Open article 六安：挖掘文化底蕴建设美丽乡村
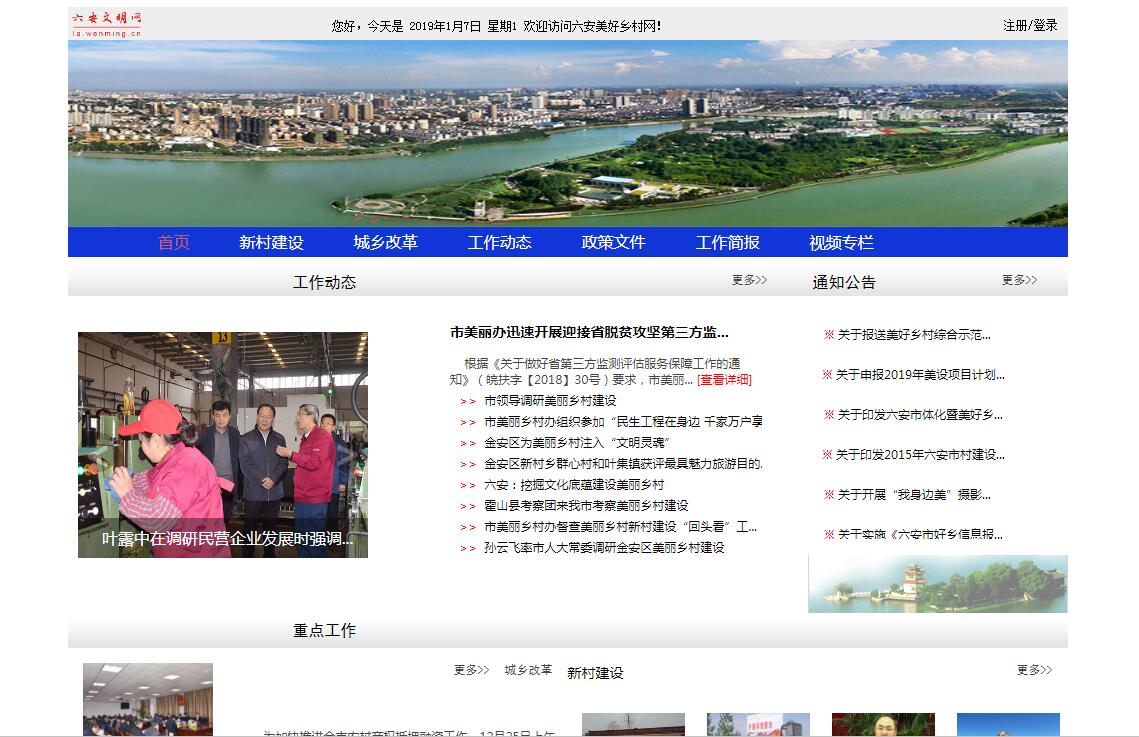1139x737 pixels. (x=574, y=485)
